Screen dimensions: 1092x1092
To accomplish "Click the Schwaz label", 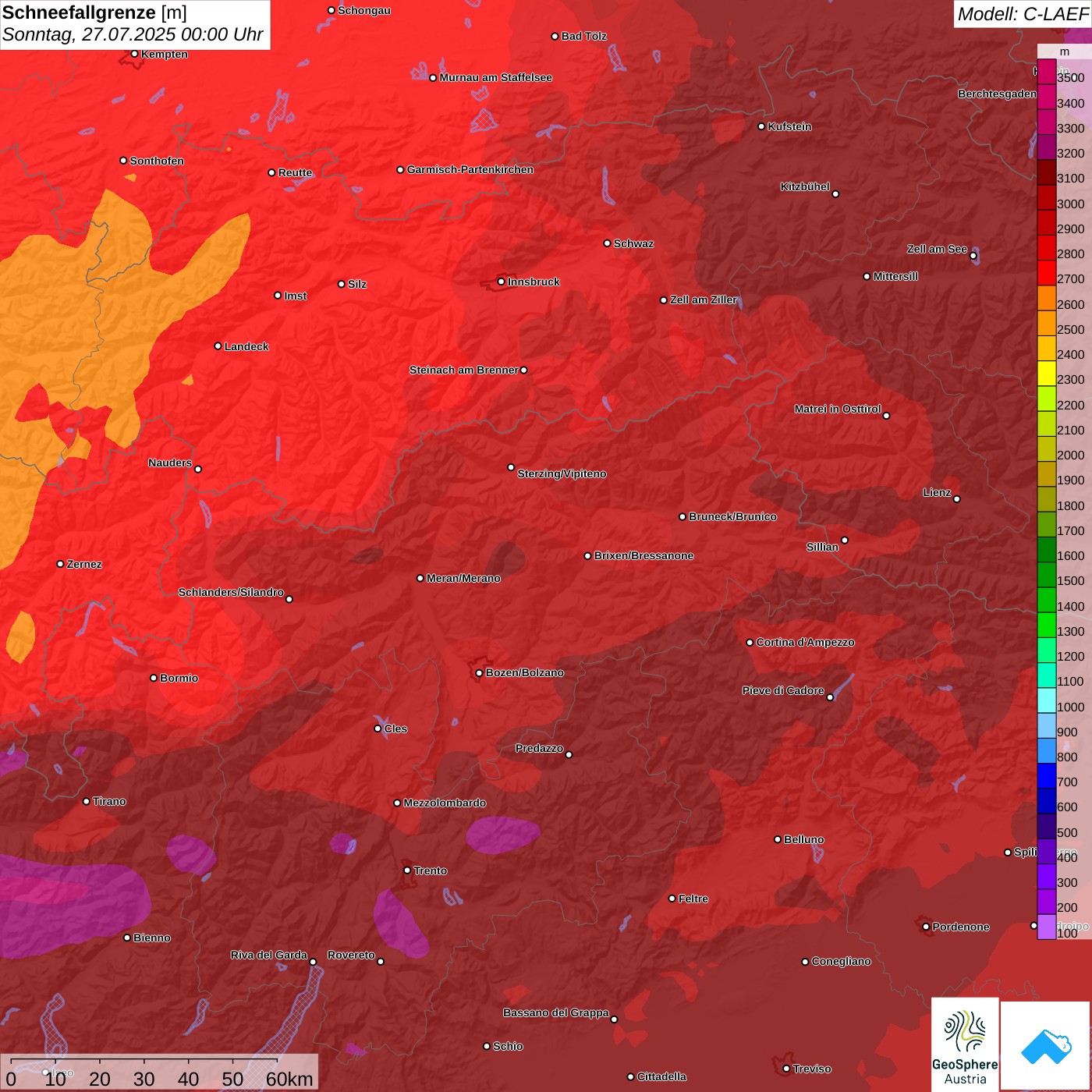I will (634, 244).
